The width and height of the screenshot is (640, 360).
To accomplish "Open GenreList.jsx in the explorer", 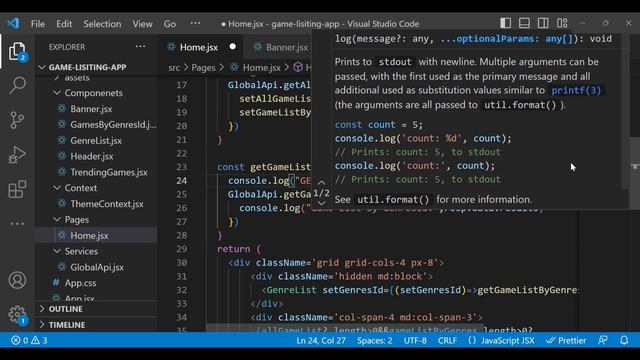I will pyautogui.click(x=96, y=140).
